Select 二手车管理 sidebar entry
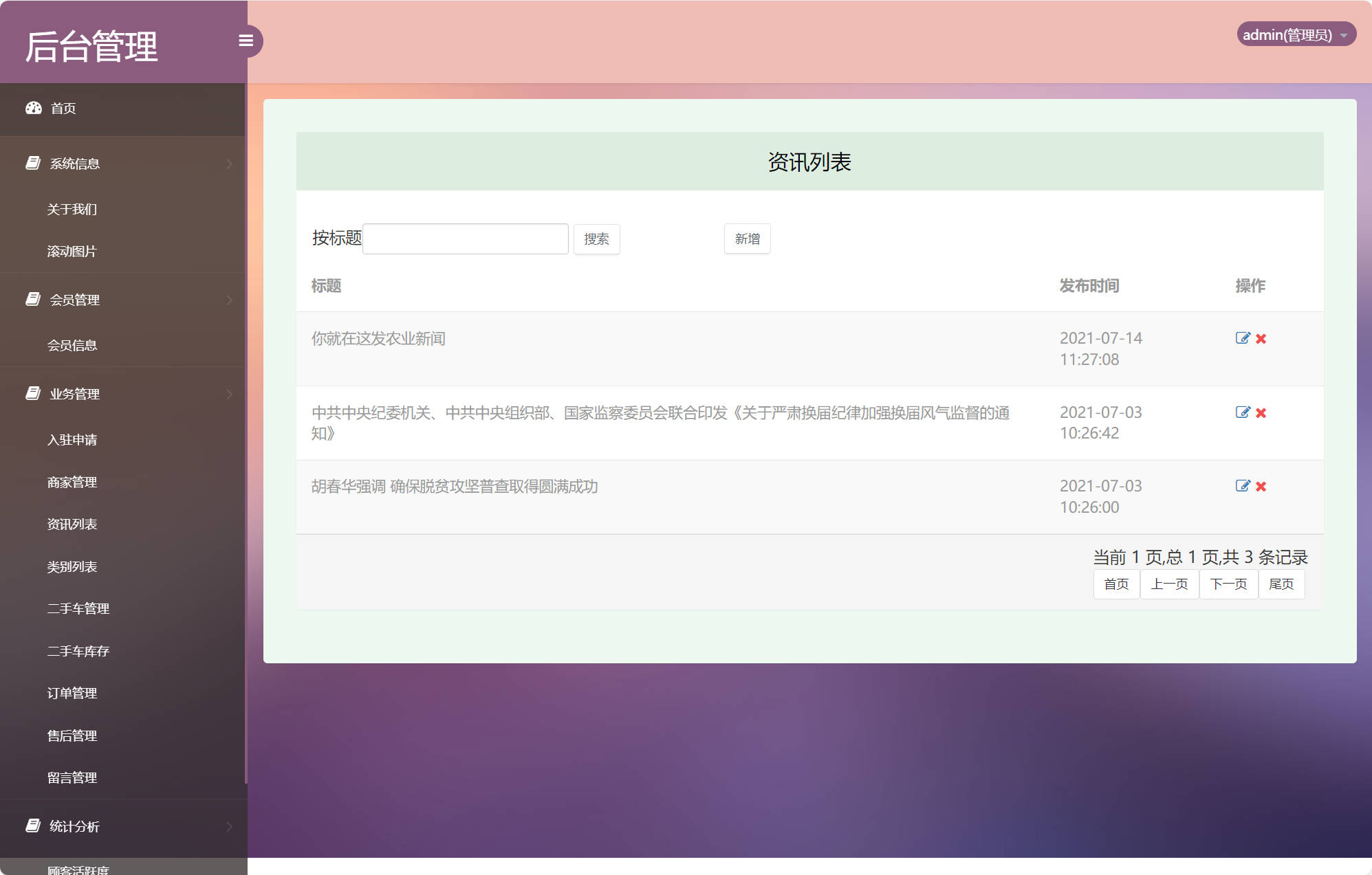The width and height of the screenshot is (1372, 875). [77, 608]
